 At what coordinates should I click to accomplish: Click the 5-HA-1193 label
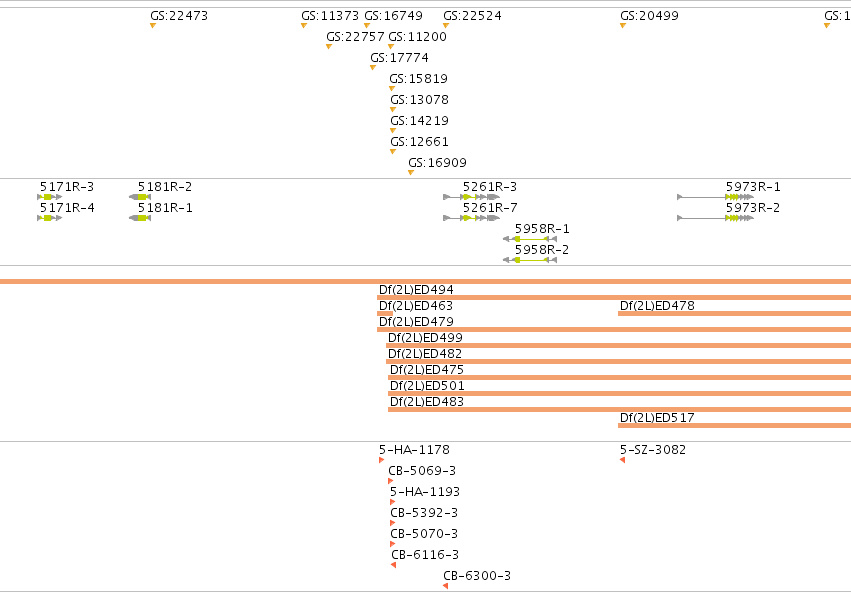click(x=425, y=492)
